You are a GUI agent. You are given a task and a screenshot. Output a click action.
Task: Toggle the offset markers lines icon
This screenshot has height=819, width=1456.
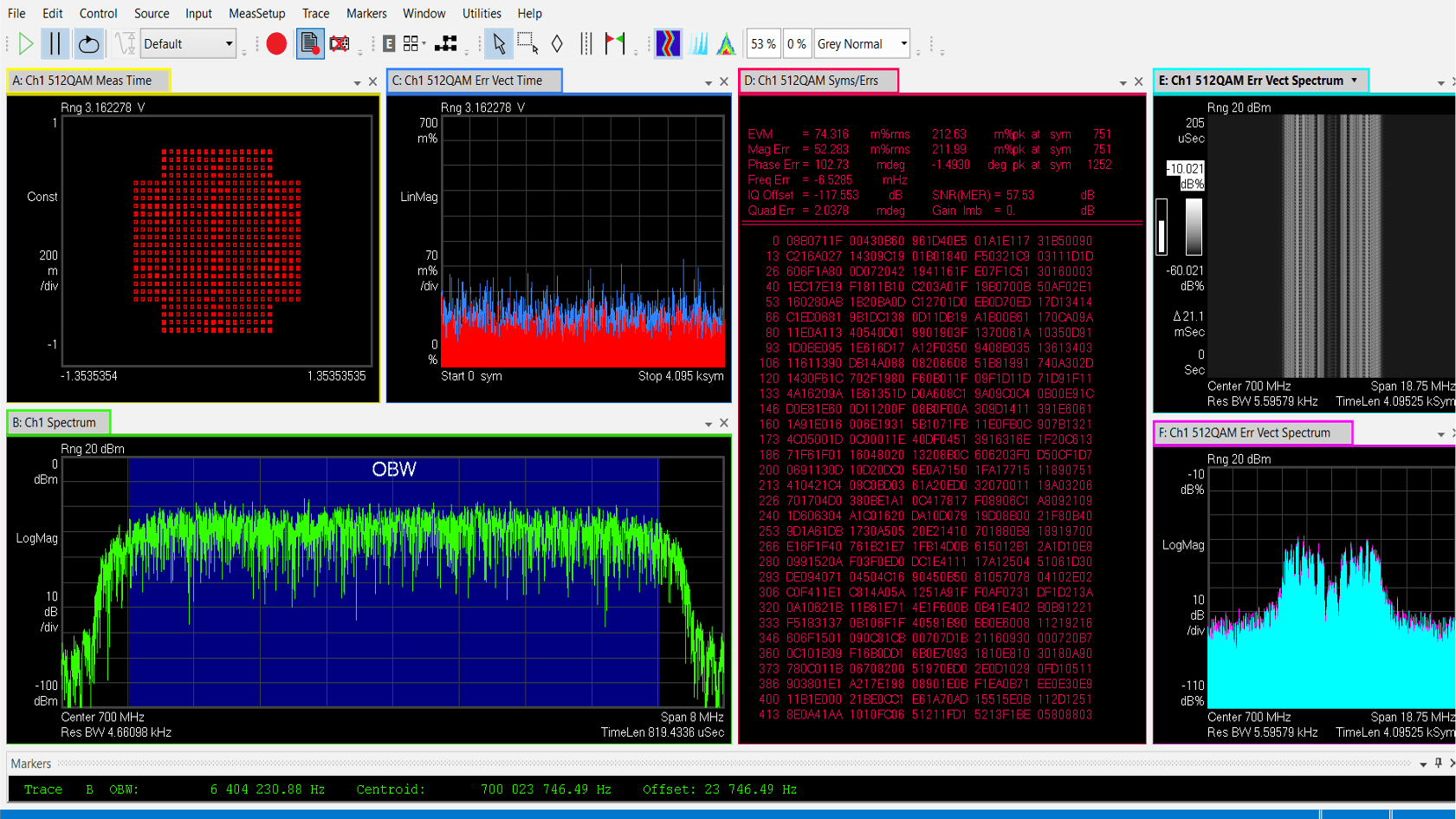click(586, 42)
